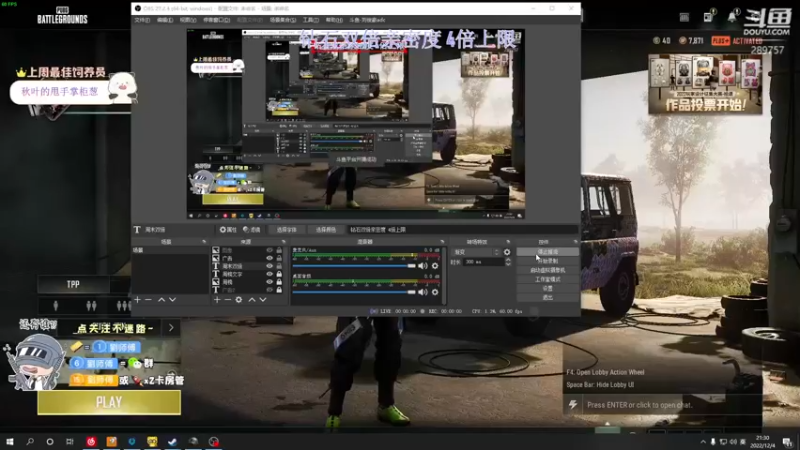The height and width of the screenshot is (450, 800).
Task: Move scene up with arrow icon
Action: (x=161, y=299)
